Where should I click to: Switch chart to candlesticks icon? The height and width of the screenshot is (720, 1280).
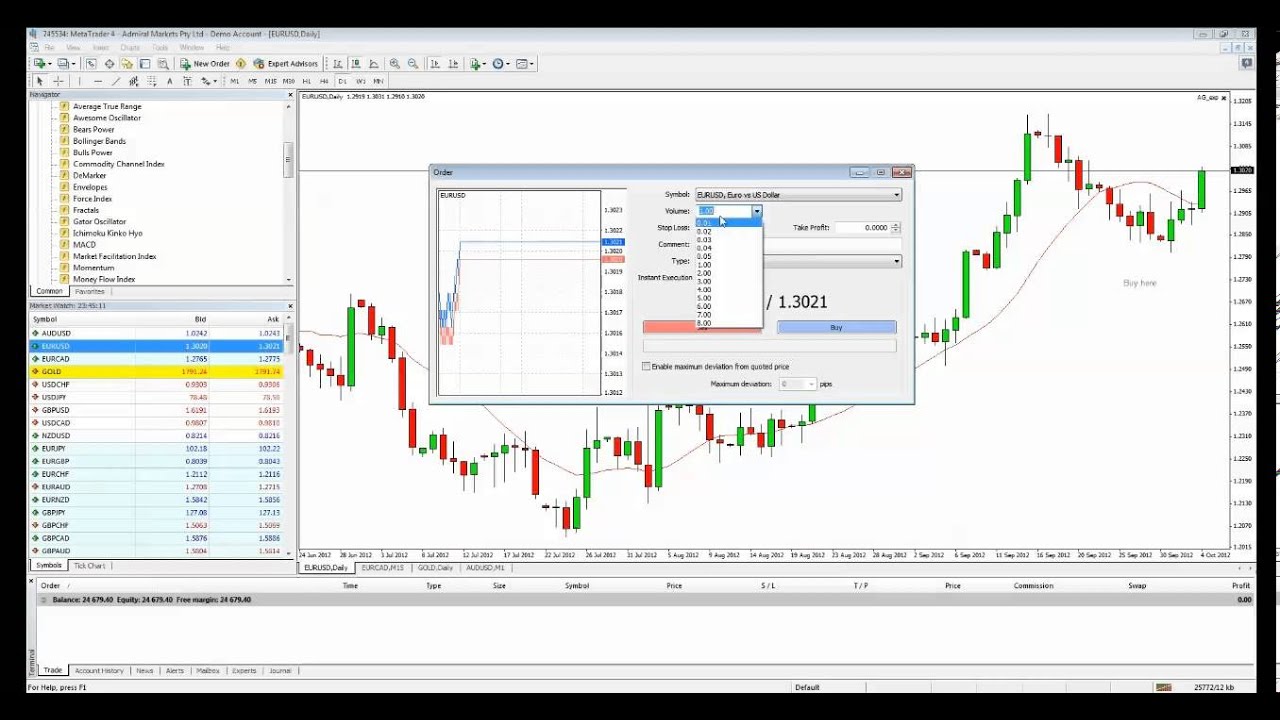point(356,64)
